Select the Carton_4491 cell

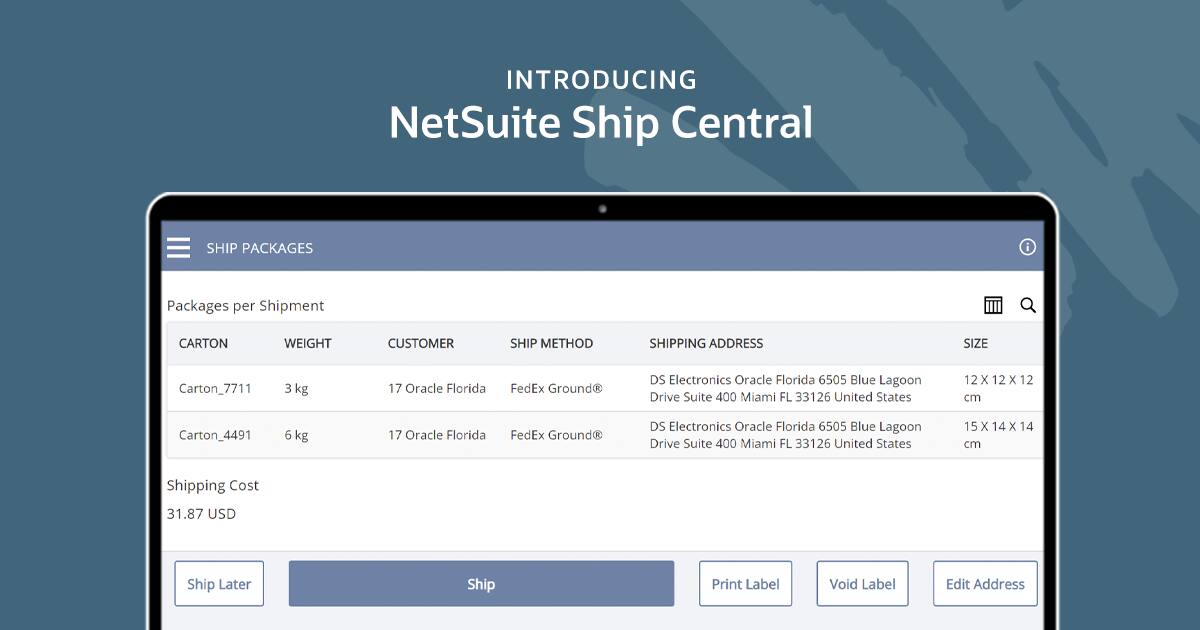coord(215,435)
